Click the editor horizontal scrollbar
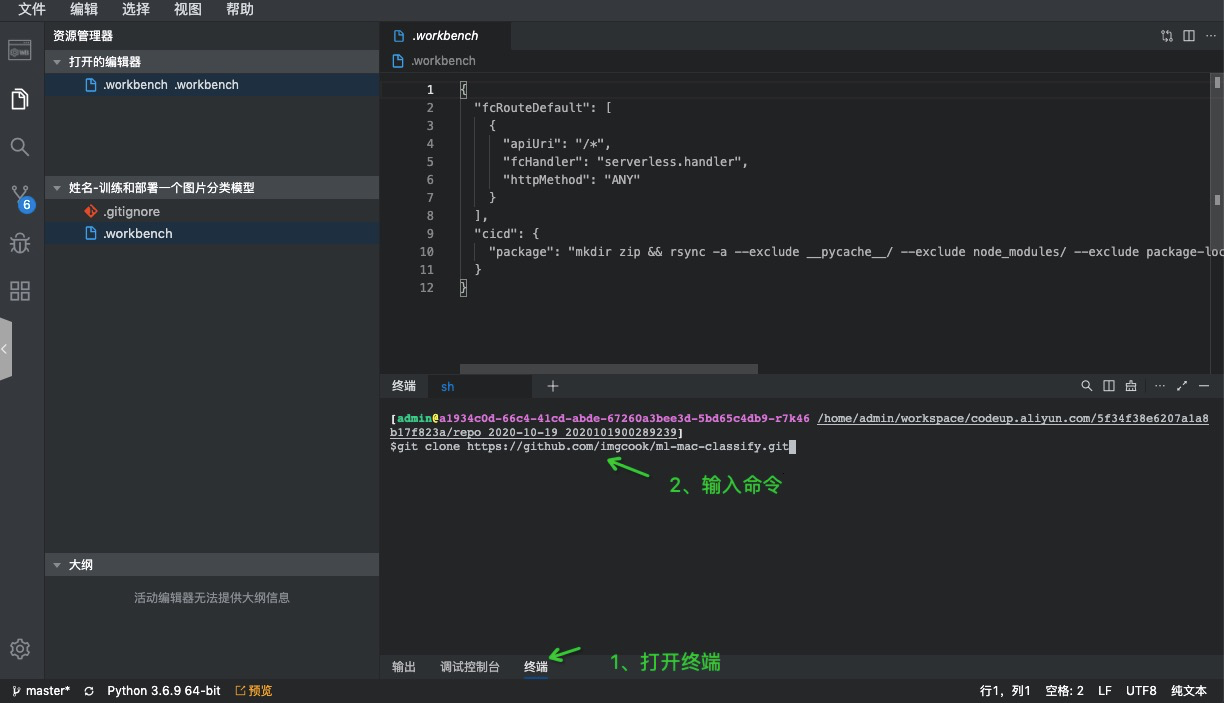The width and height of the screenshot is (1224, 703). (609, 369)
